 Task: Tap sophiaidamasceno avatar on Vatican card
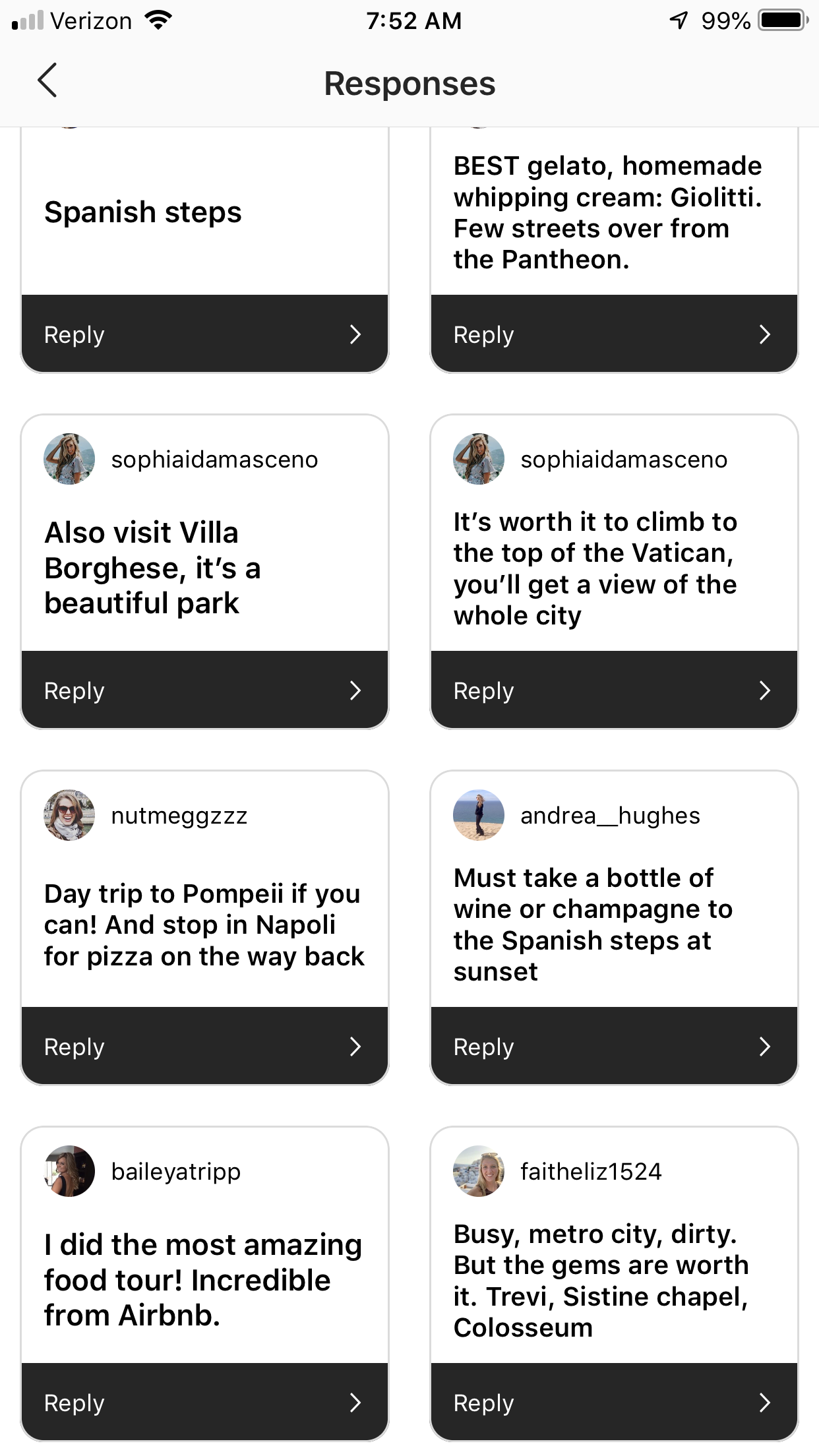point(479,459)
